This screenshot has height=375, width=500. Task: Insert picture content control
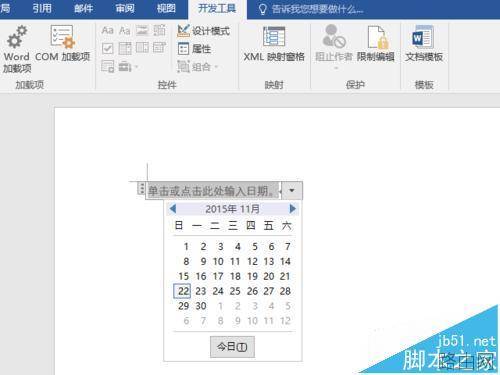point(142,31)
